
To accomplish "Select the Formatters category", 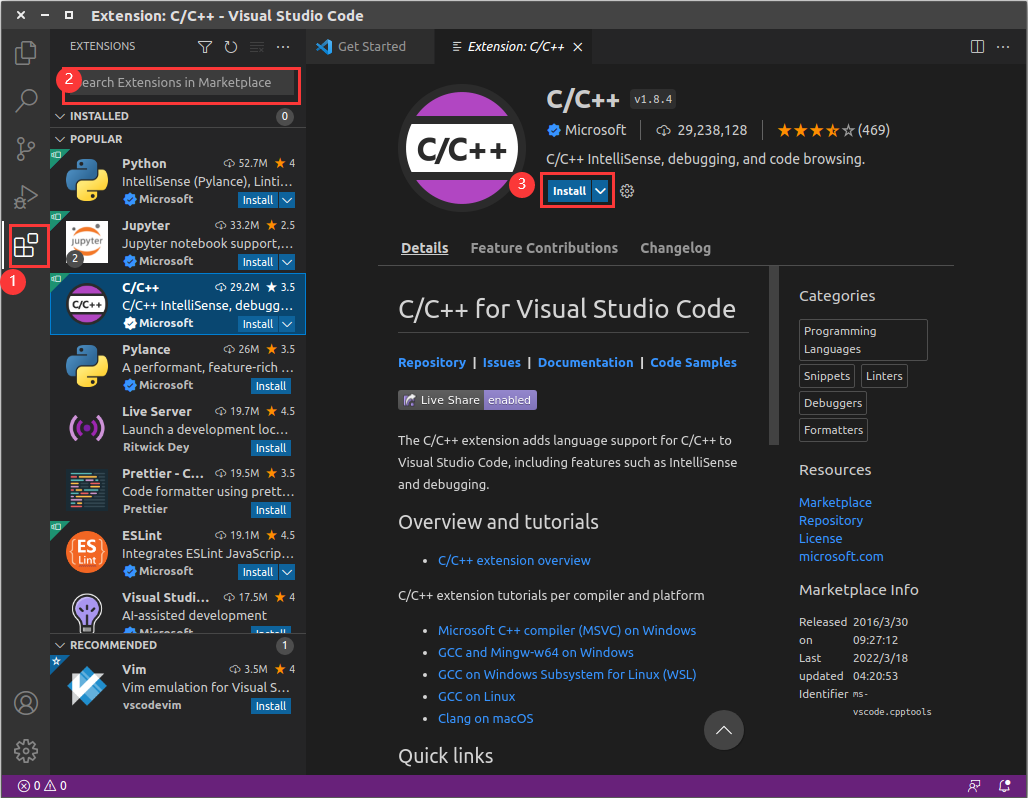I will click(x=833, y=430).
